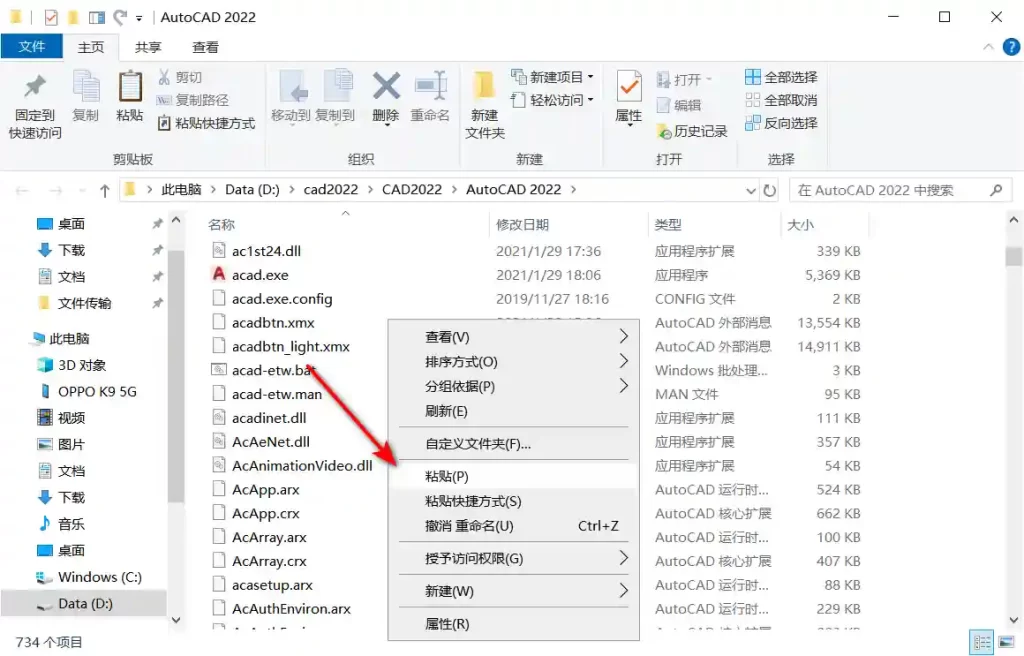Select Windows (C:) in the navigation pane
Viewport: 1024px width, 656px height.
[x=99, y=577]
